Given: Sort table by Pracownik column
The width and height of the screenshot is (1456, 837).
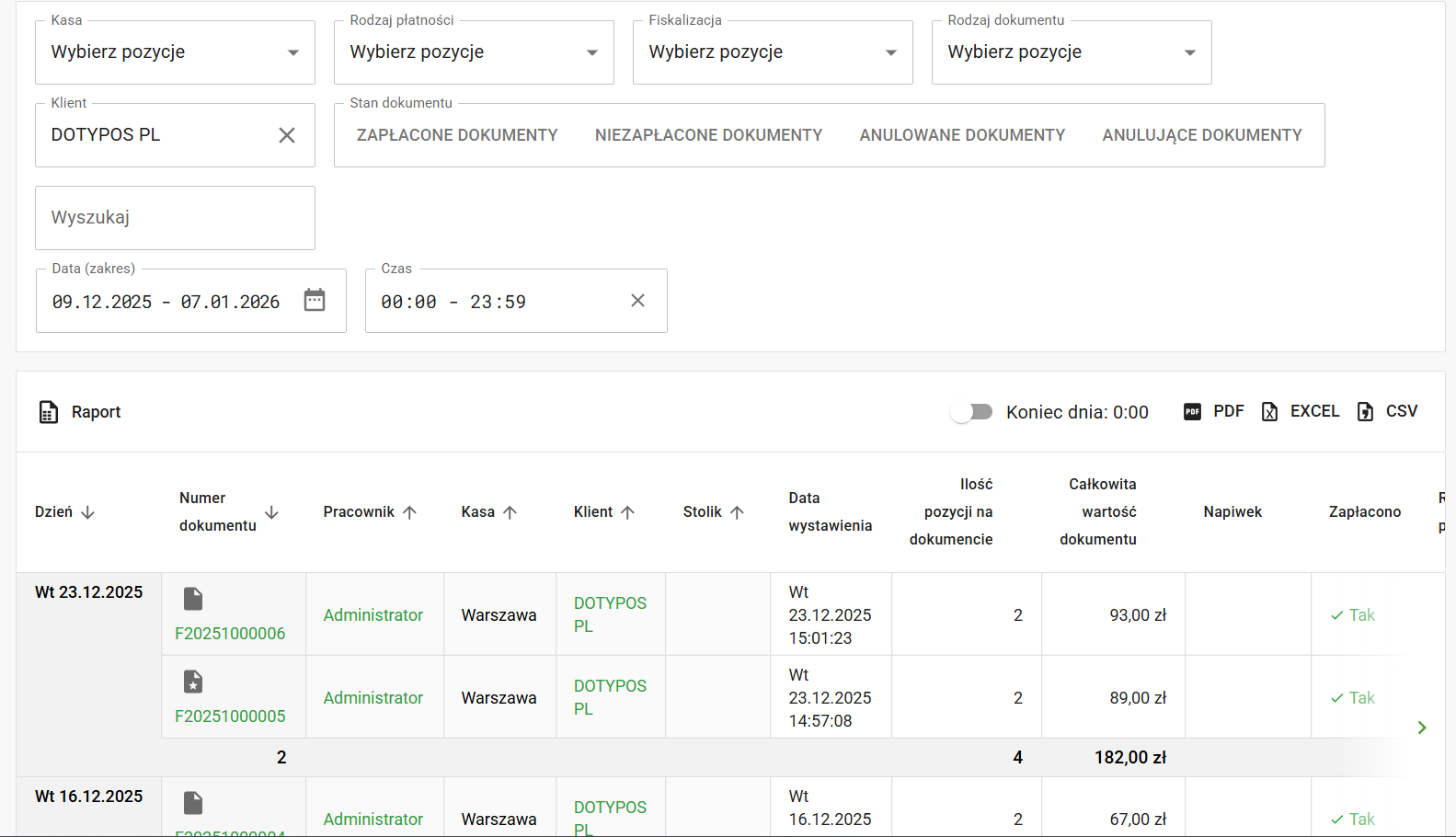Looking at the screenshot, I should pos(370,512).
